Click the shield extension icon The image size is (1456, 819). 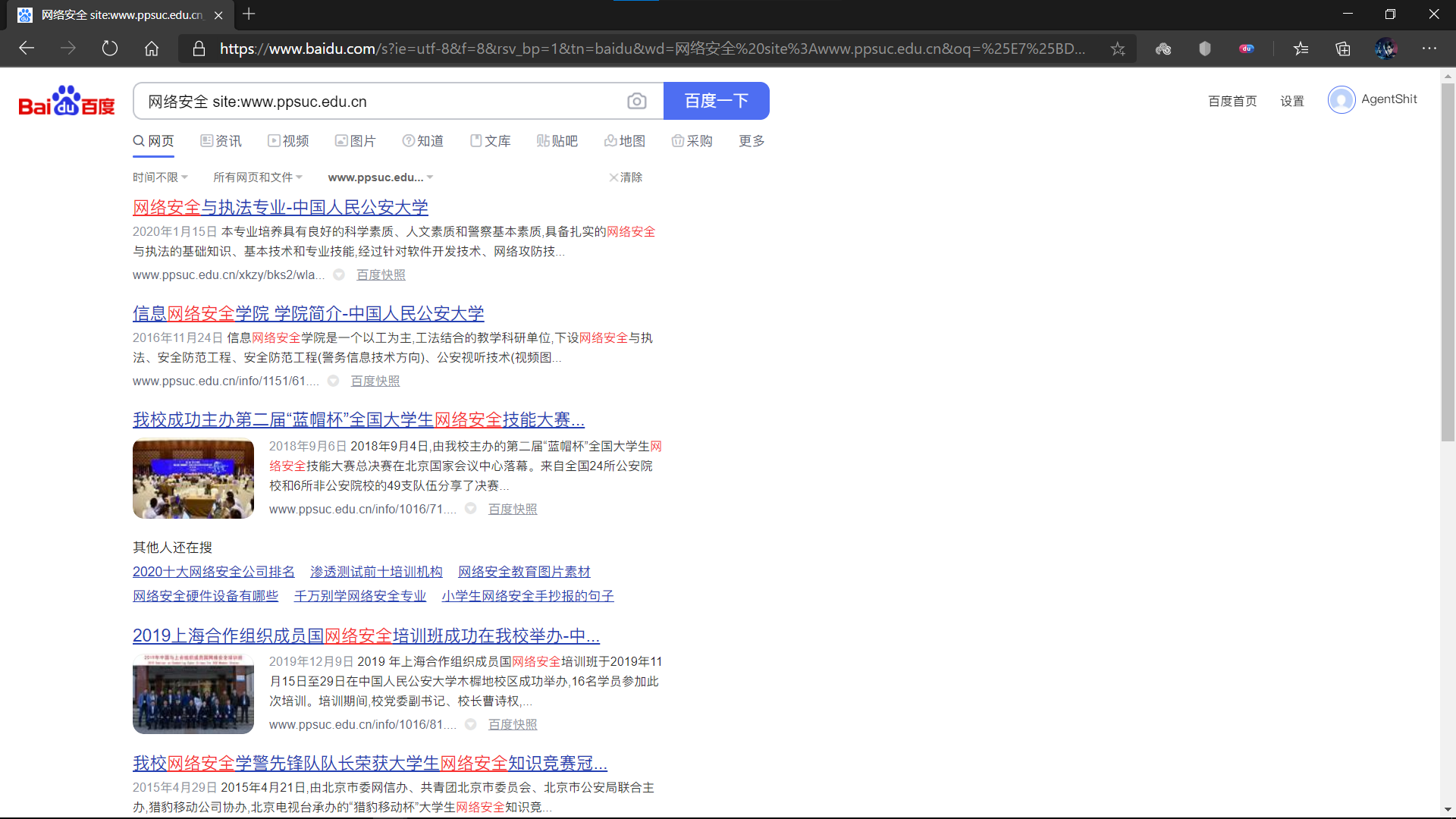[1205, 49]
